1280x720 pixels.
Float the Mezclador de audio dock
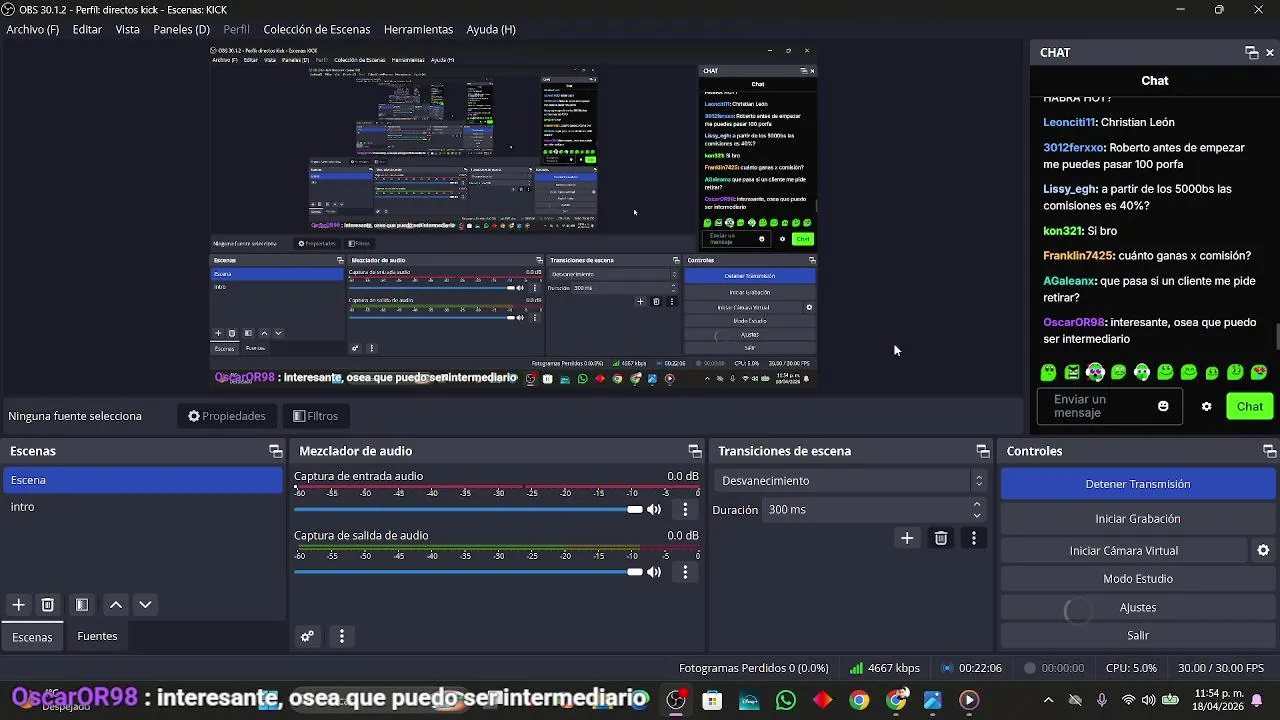pos(694,451)
